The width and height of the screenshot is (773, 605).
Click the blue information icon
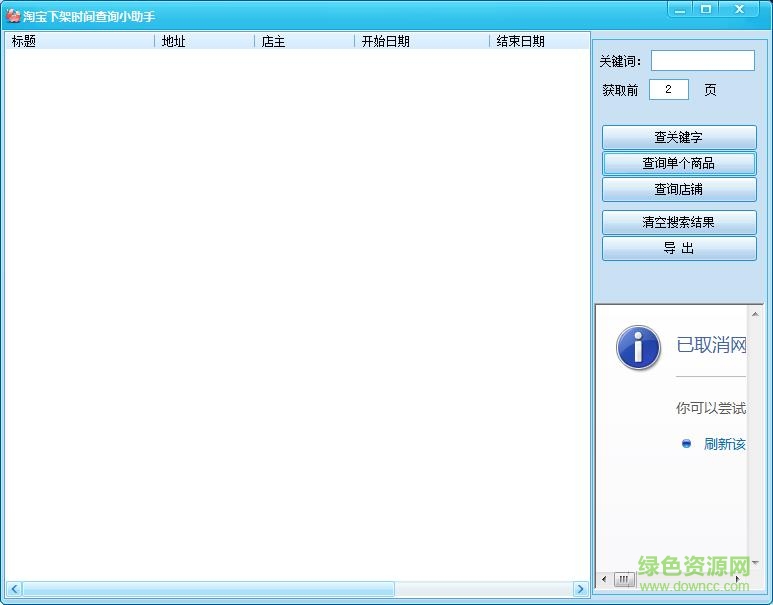click(638, 348)
